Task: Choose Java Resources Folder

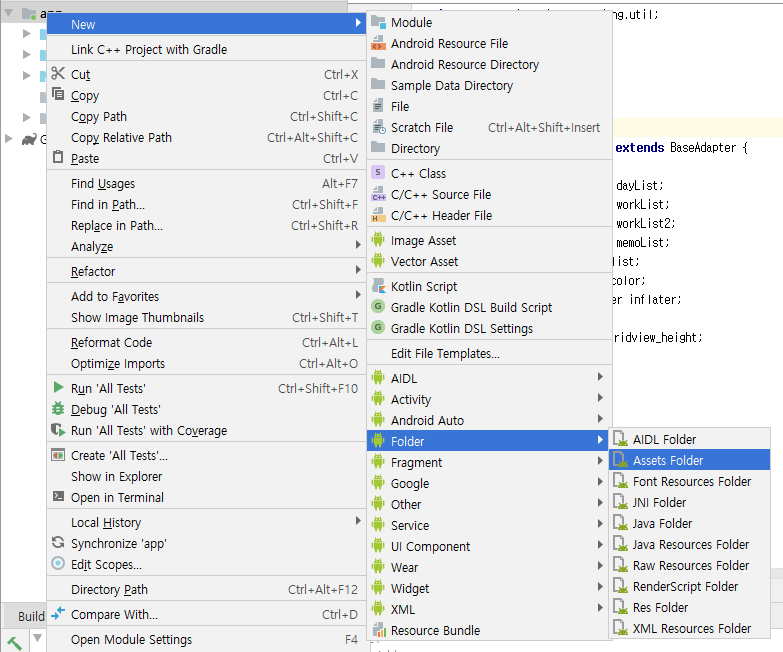Action: (x=689, y=544)
